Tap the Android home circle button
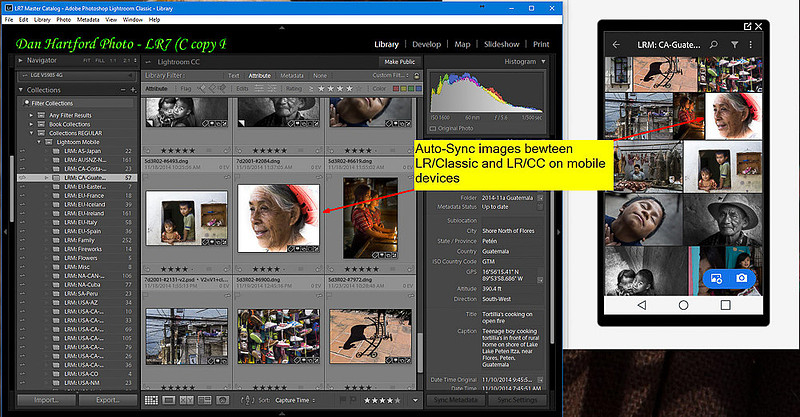This screenshot has width=800, height=417. [684, 305]
